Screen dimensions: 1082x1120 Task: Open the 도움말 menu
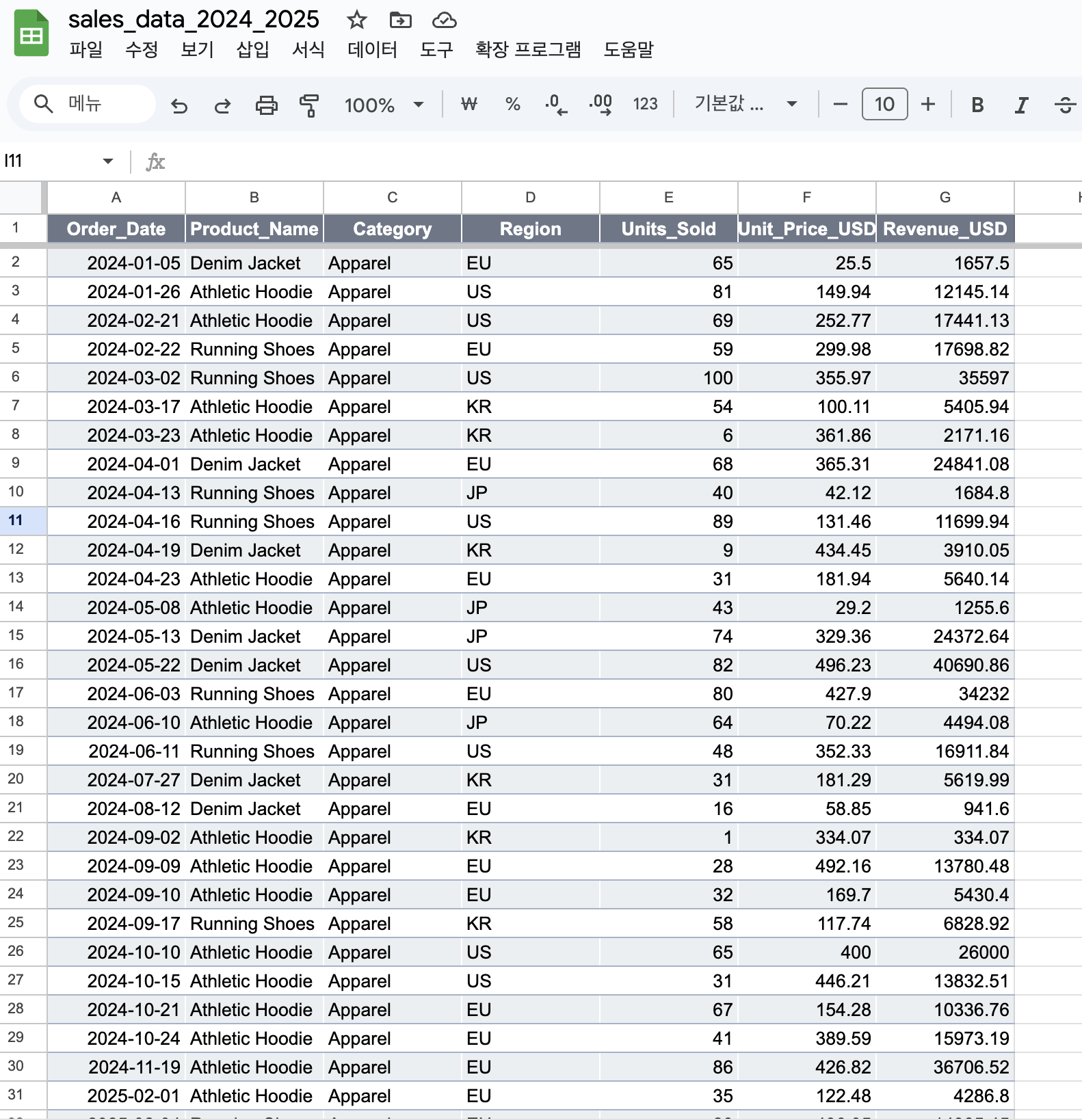click(x=629, y=49)
